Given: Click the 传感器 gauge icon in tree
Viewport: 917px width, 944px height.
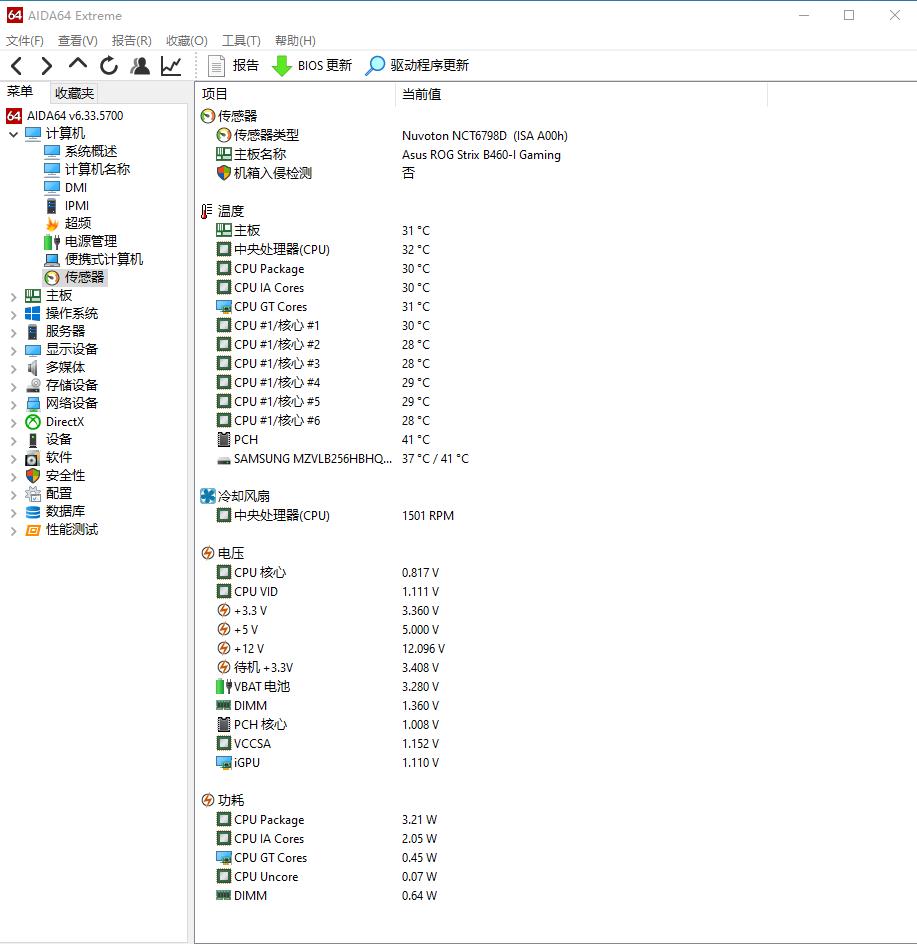Looking at the screenshot, I should coord(52,278).
